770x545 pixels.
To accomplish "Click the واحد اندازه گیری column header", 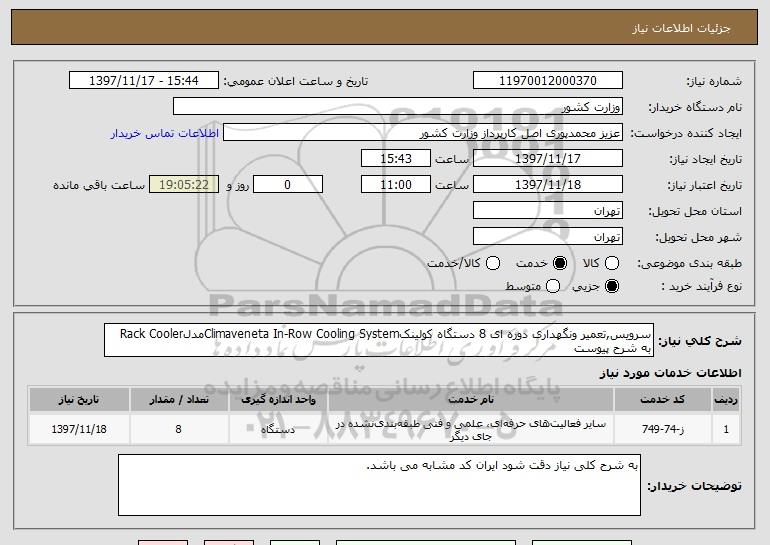I will pos(278,400).
